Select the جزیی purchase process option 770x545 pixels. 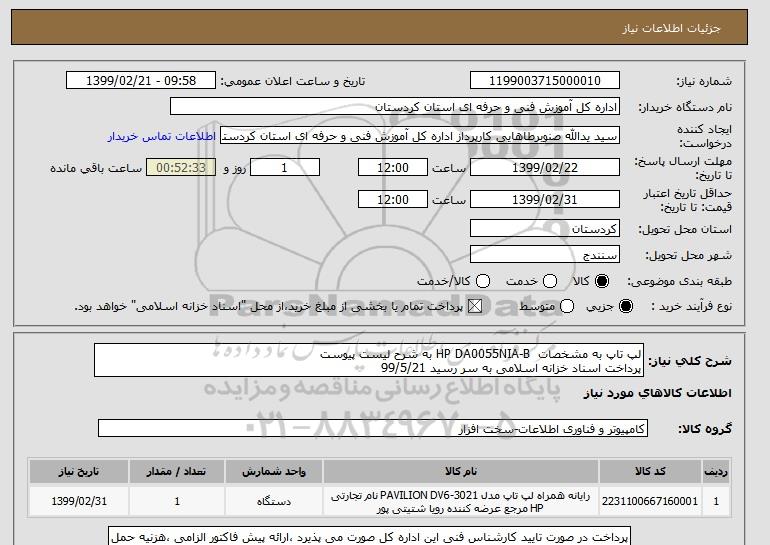pos(626,306)
